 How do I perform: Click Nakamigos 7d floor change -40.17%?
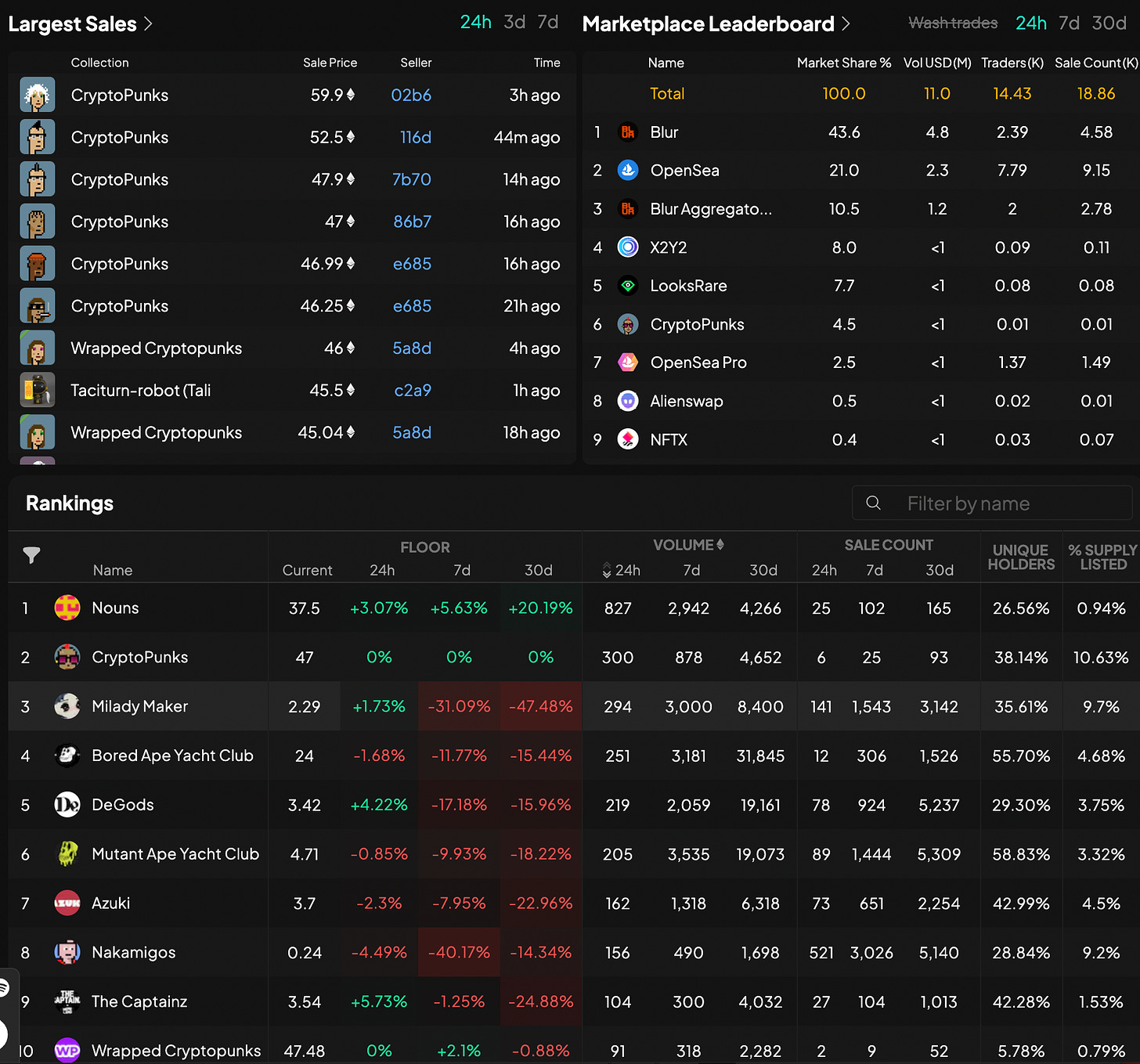(x=459, y=953)
